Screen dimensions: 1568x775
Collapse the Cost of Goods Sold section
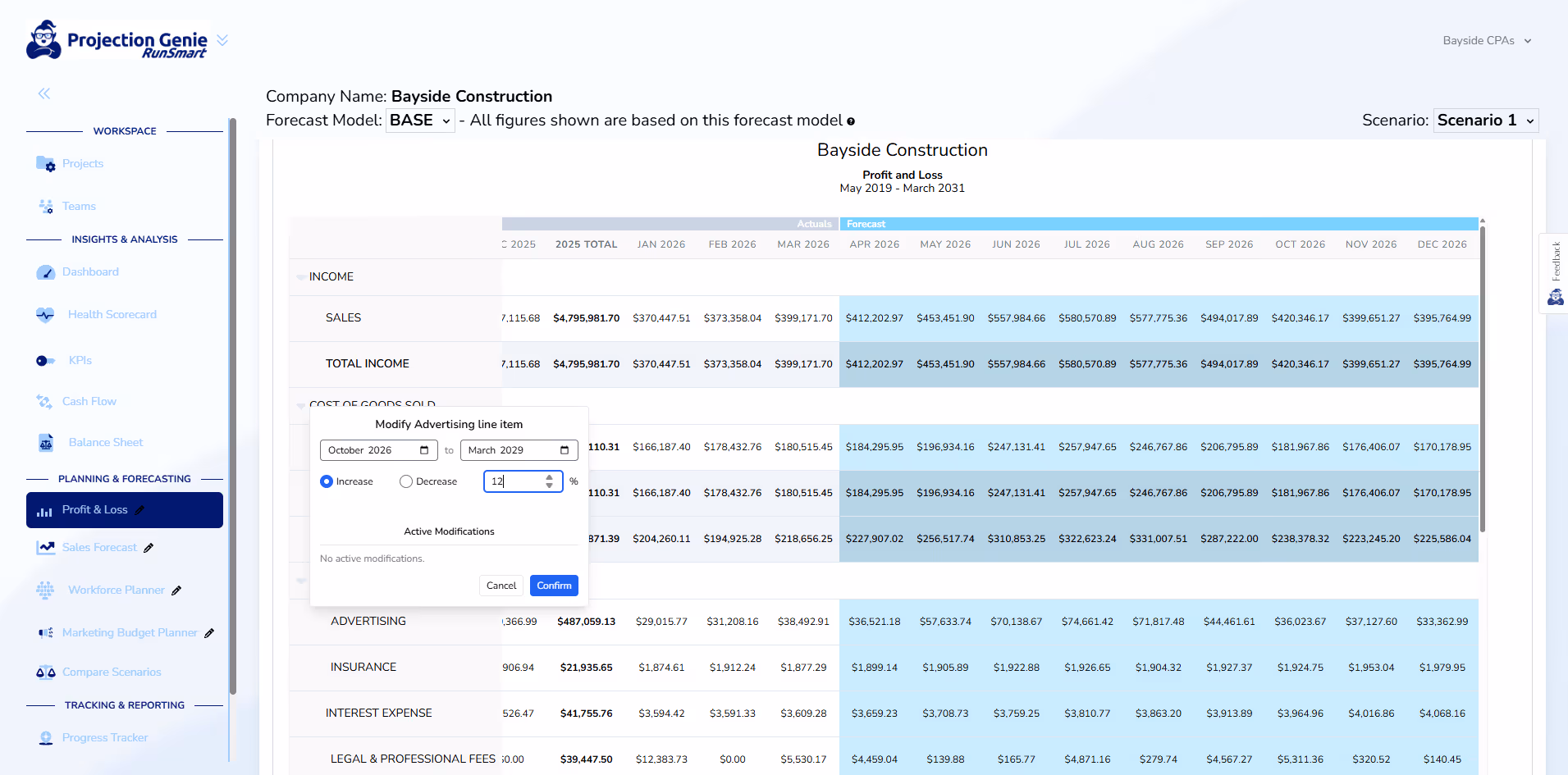click(301, 404)
